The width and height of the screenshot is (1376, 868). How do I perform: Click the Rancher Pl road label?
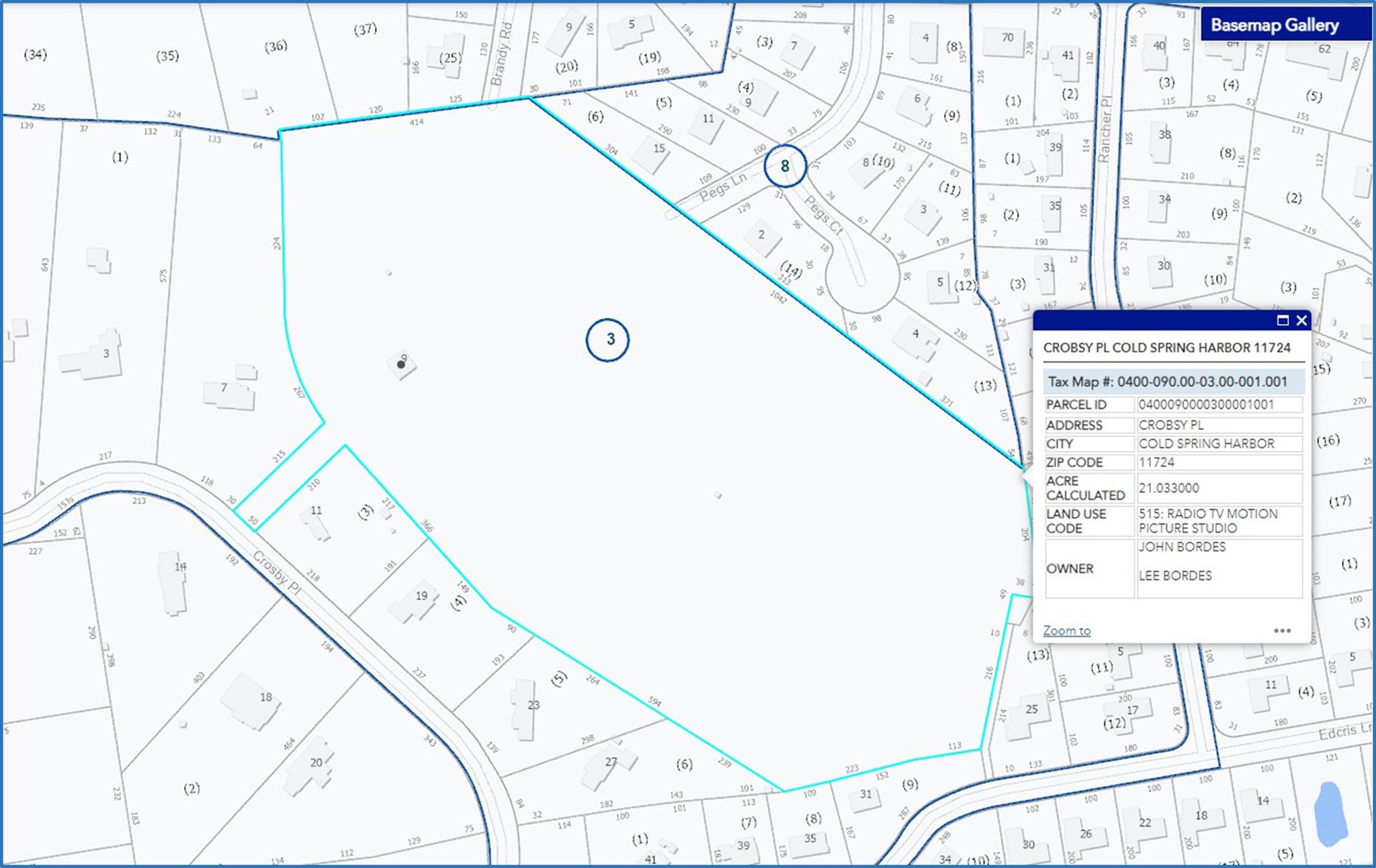coord(1104,129)
